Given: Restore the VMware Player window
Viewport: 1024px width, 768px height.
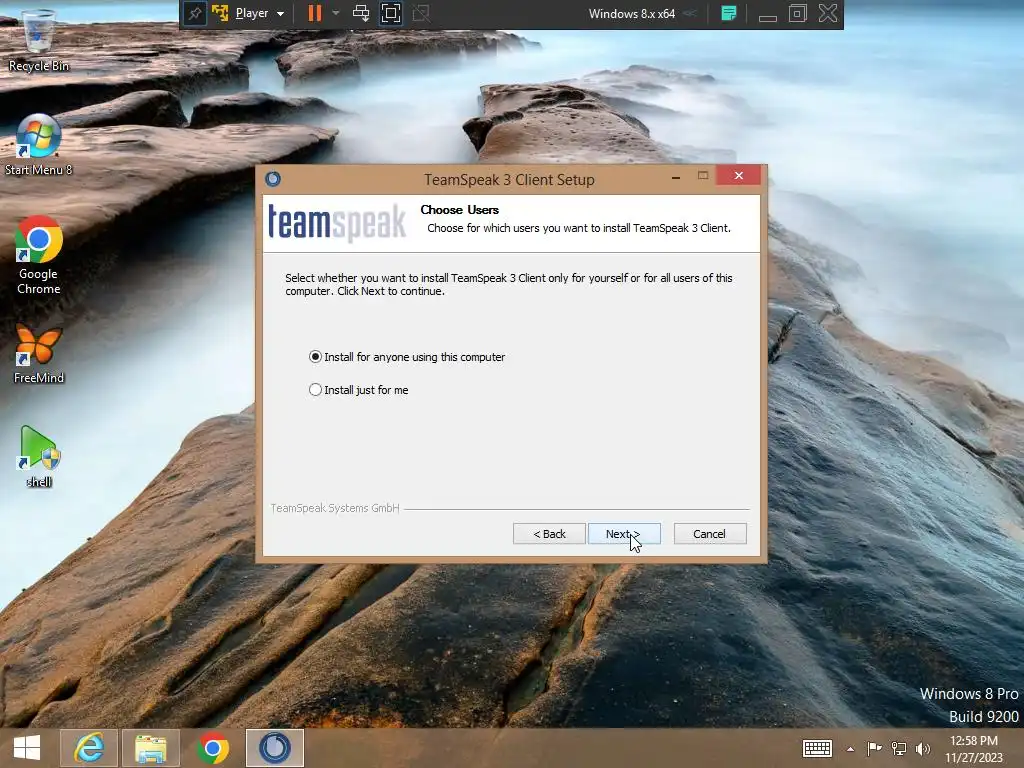Looking at the screenshot, I should [x=797, y=13].
